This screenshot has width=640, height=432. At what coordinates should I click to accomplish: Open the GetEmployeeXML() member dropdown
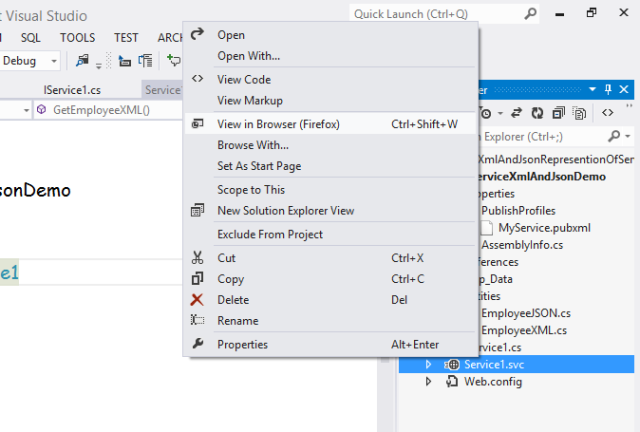coord(109,110)
